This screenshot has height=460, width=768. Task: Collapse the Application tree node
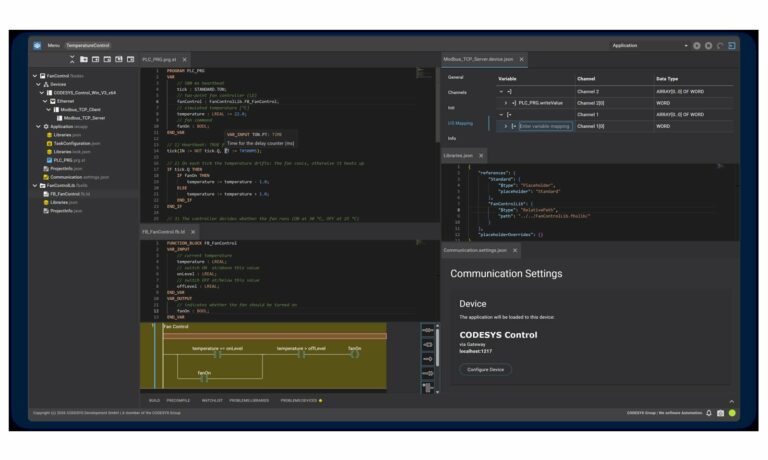click(38, 126)
